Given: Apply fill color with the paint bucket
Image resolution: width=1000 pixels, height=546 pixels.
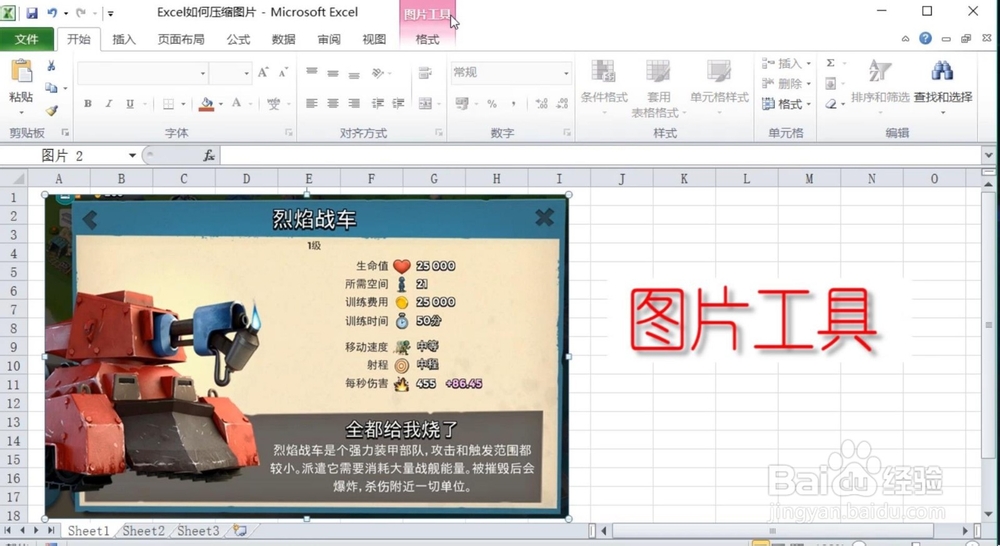Looking at the screenshot, I should tap(206, 103).
